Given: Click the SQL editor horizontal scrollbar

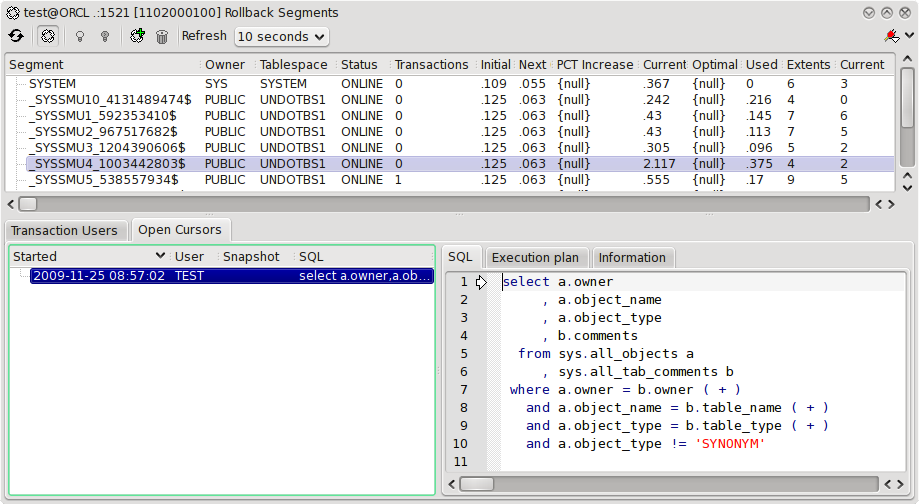Looking at the screenshot, I should (x=668, y=484).
